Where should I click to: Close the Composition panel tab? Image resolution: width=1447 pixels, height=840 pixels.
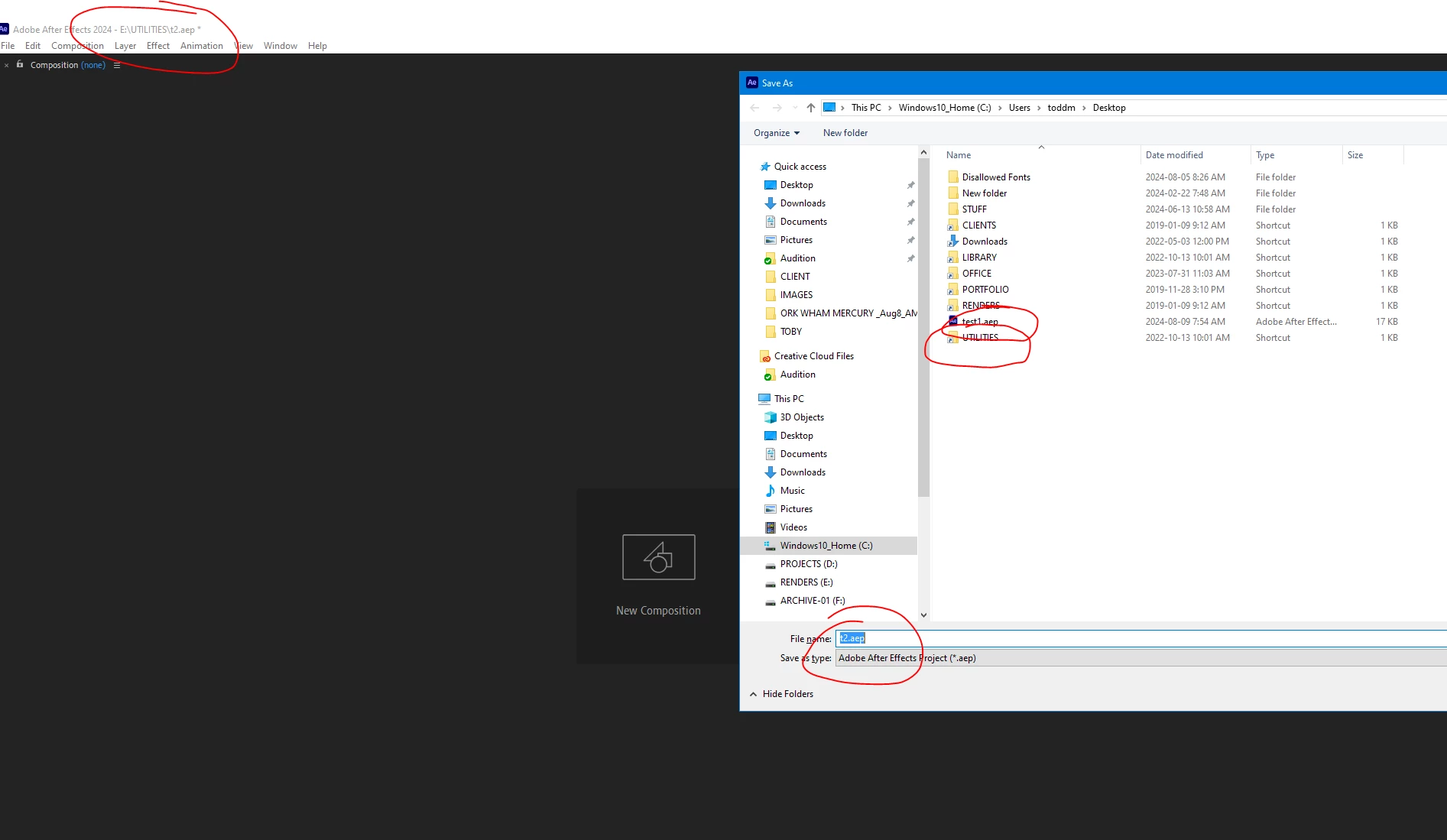[x=7, y=66]
